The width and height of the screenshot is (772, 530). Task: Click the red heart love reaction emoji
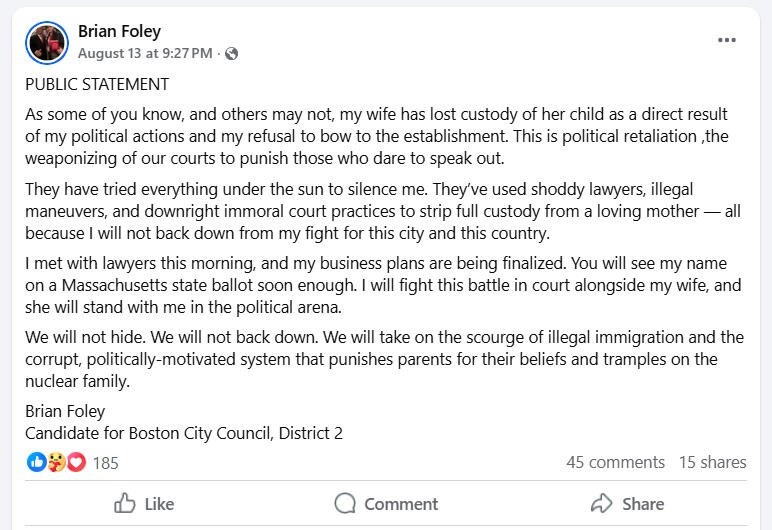[x=76, y=462]
